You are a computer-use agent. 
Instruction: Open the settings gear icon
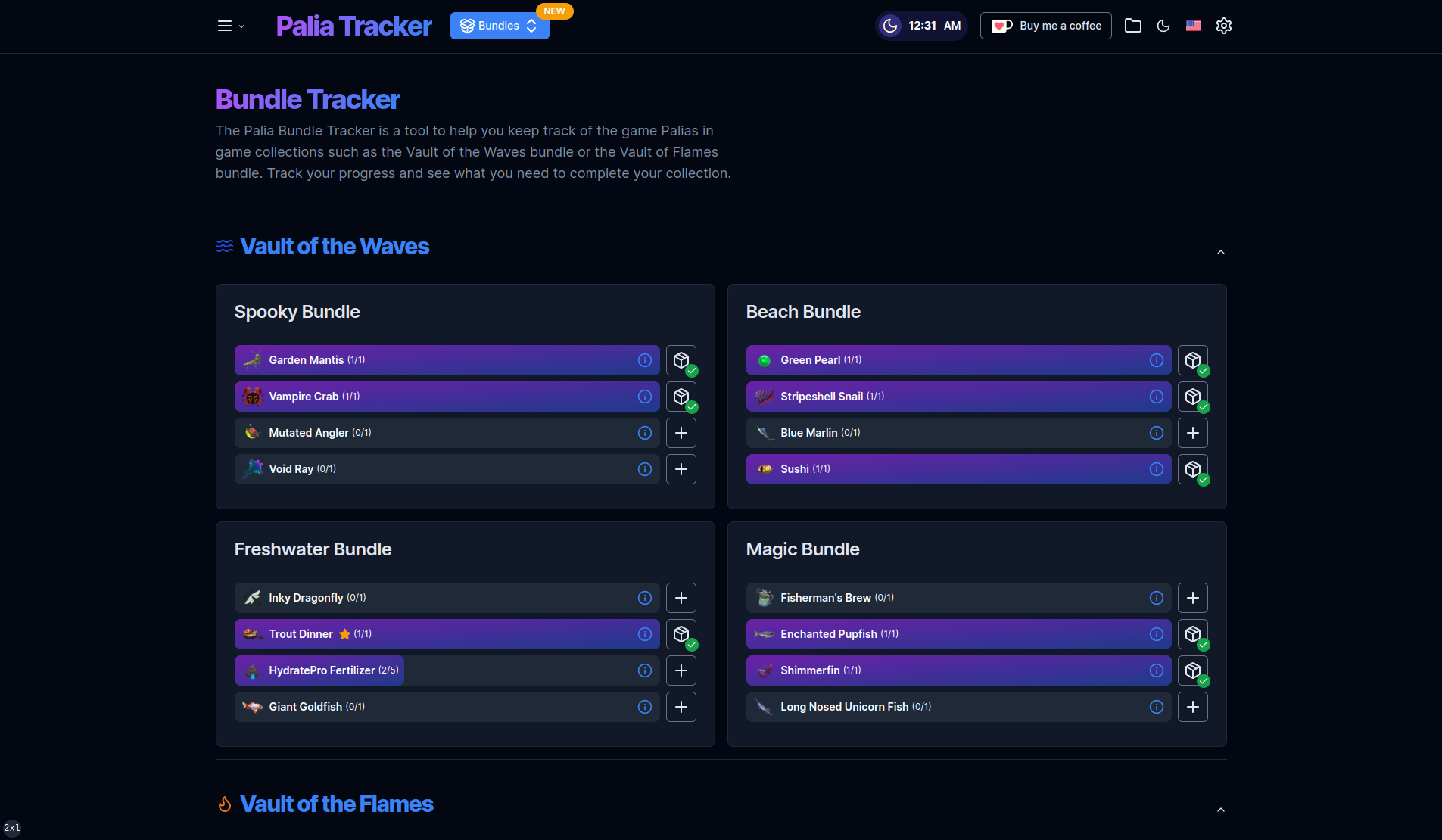(1223, 25)
